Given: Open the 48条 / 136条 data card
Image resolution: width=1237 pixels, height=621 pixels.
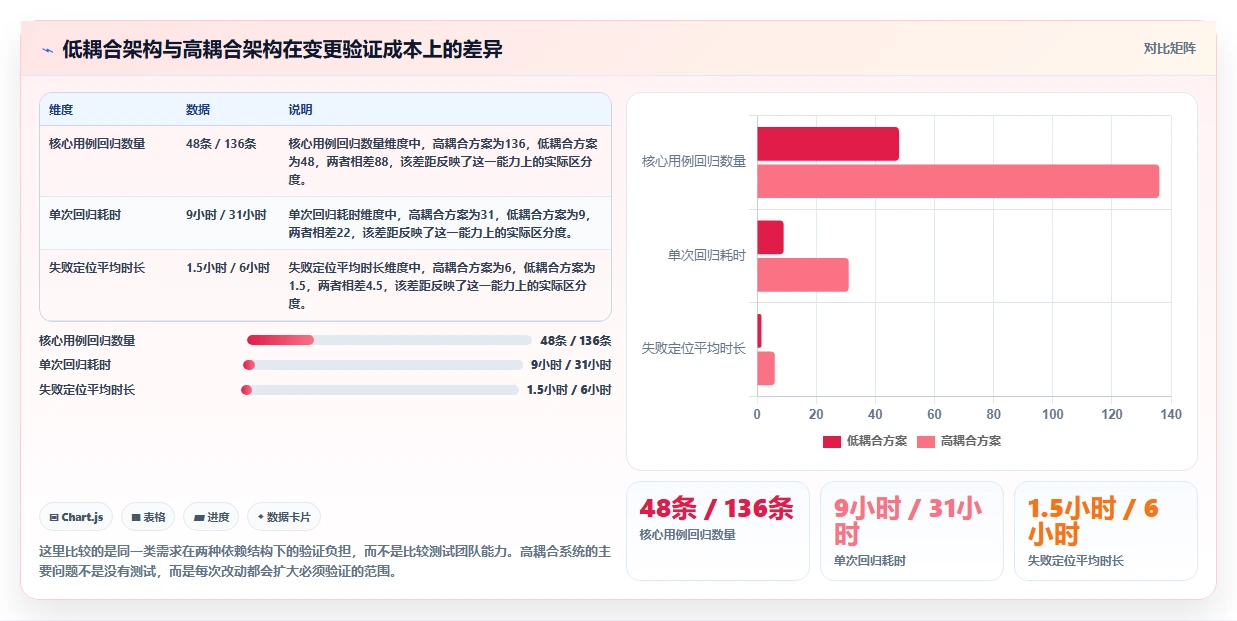Looking at the screenshot, I should coord(718,531).
